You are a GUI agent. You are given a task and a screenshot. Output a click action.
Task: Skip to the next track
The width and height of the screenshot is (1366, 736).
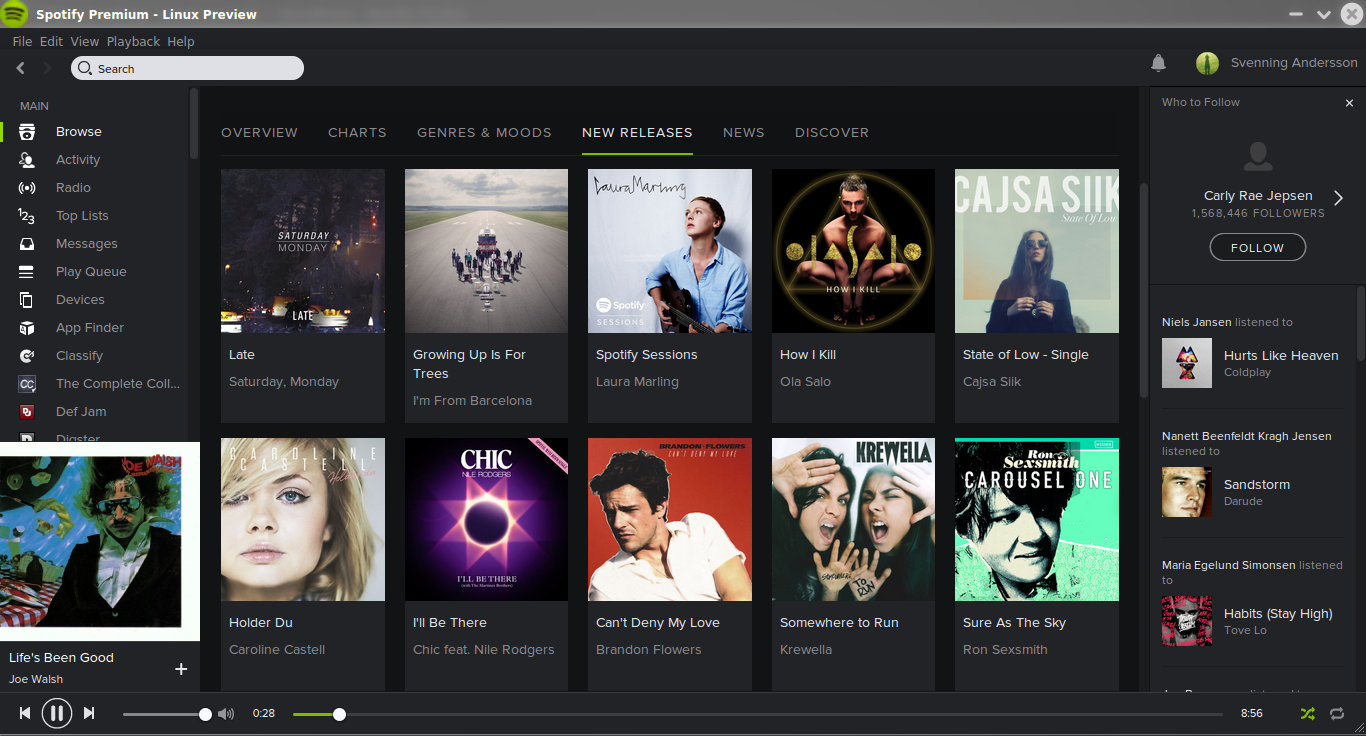coord(89,713)
